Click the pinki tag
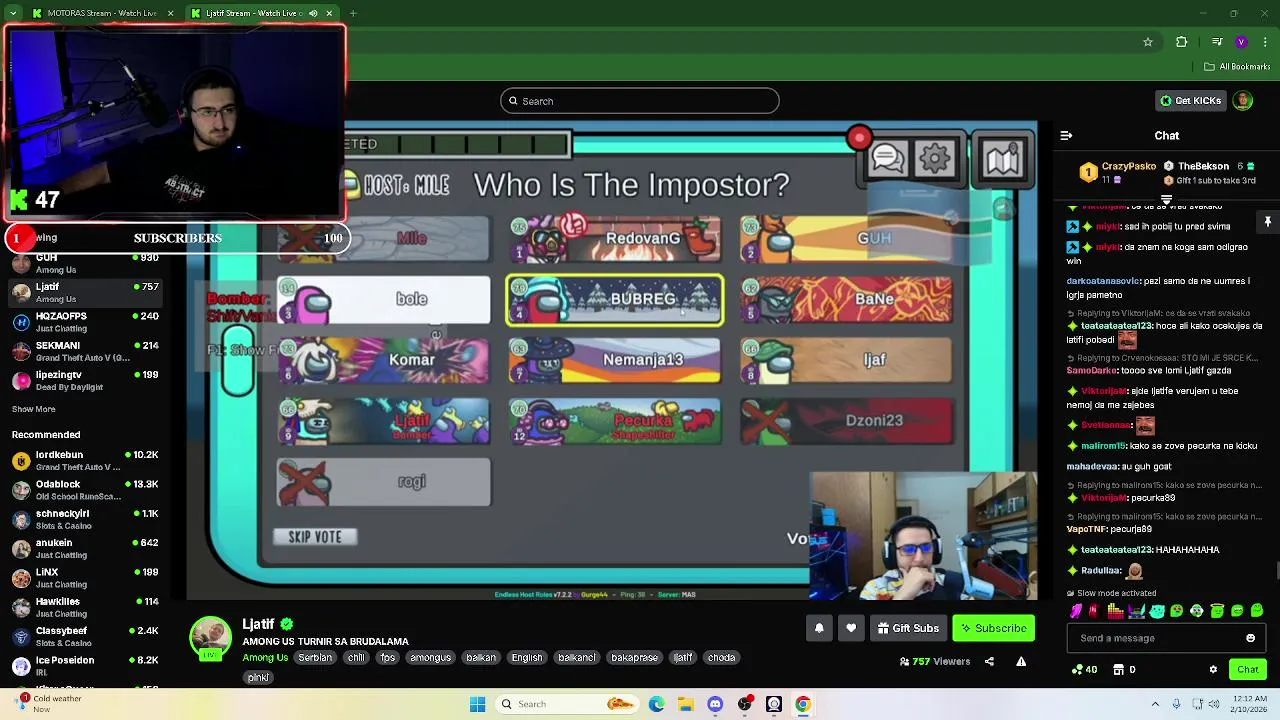The width and height of the screenshot is (1280, 720). point(258,677)
